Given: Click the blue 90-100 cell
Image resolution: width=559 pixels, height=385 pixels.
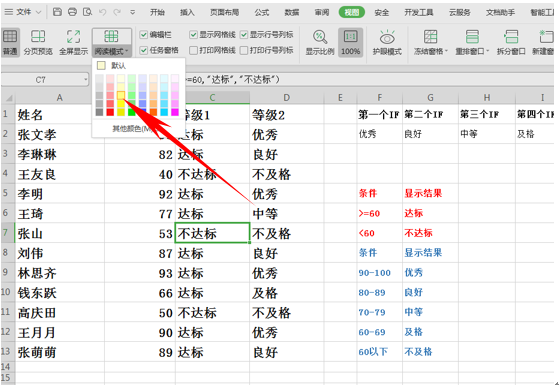Looking at the screenshot, I should coord(380,273).
